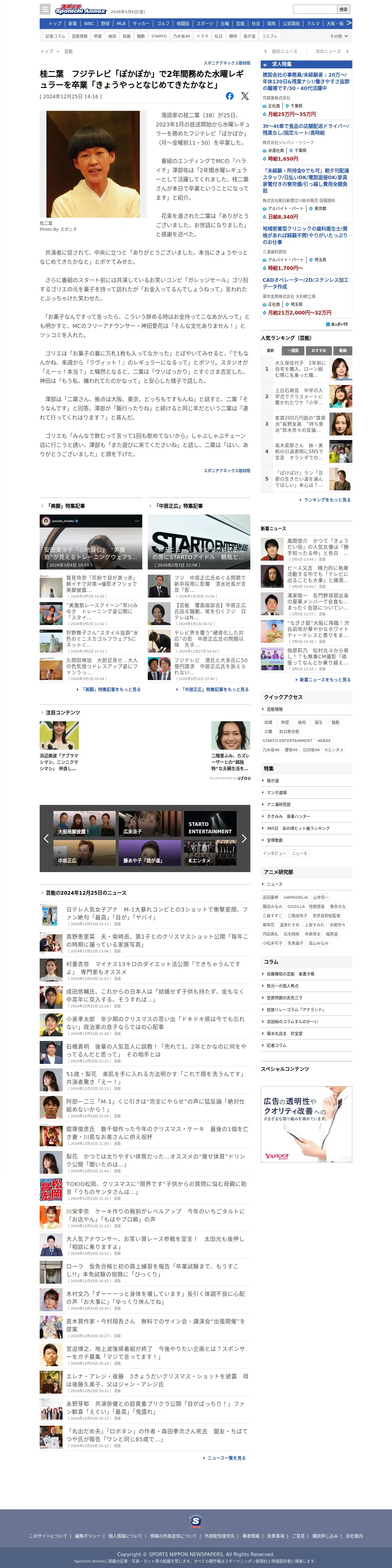The height and width of the screenshot is (1568, 392).
Task: Open the Yahoo 広告の透明性 banner
Action: 306,1124
